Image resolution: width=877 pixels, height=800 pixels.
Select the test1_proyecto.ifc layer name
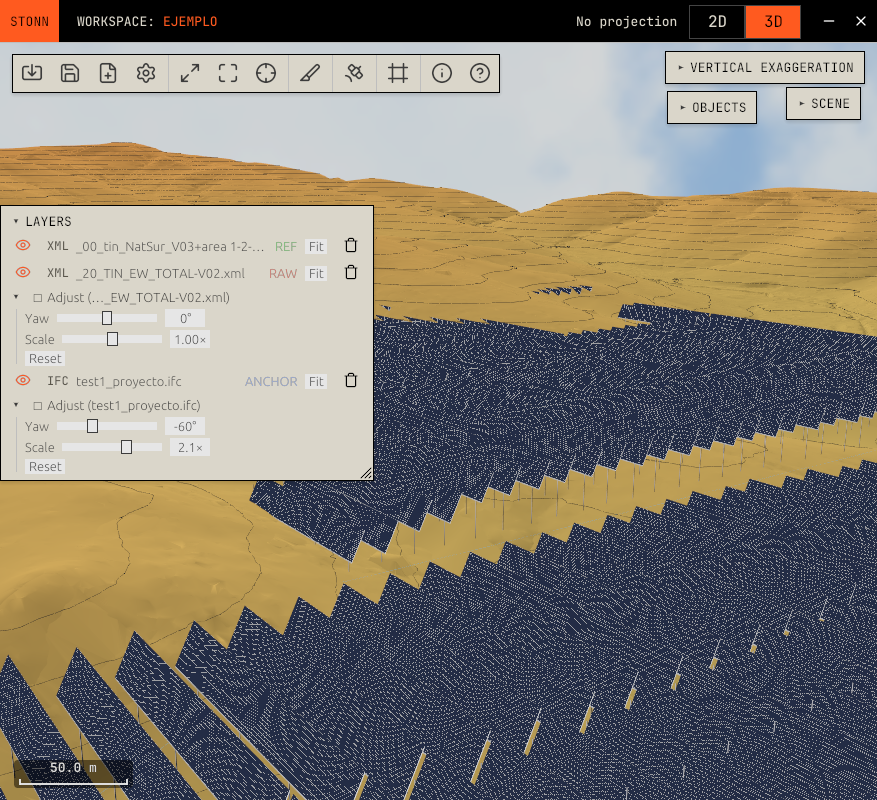(129, 382)
